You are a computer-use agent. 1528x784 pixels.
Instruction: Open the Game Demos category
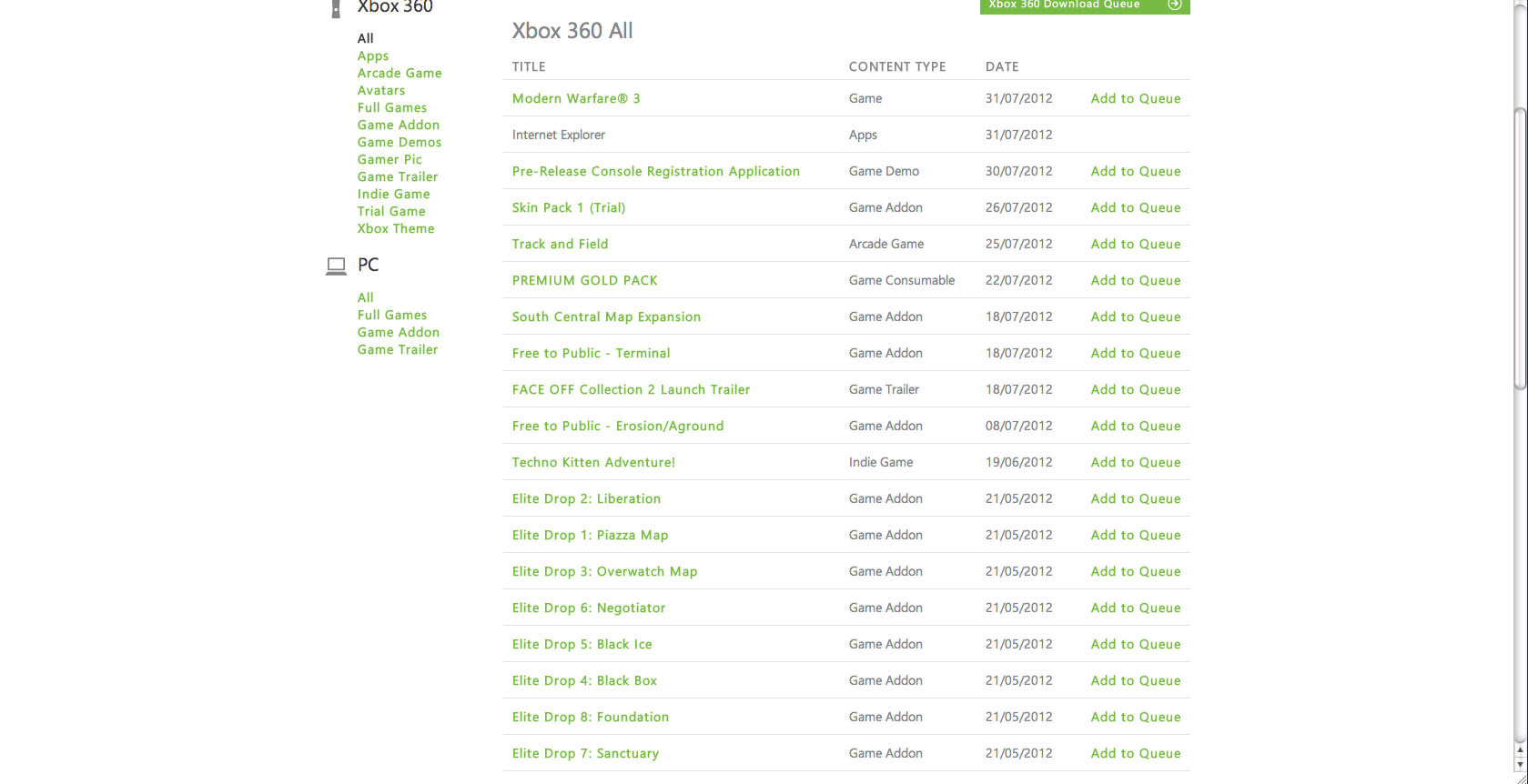click(400, 142)
